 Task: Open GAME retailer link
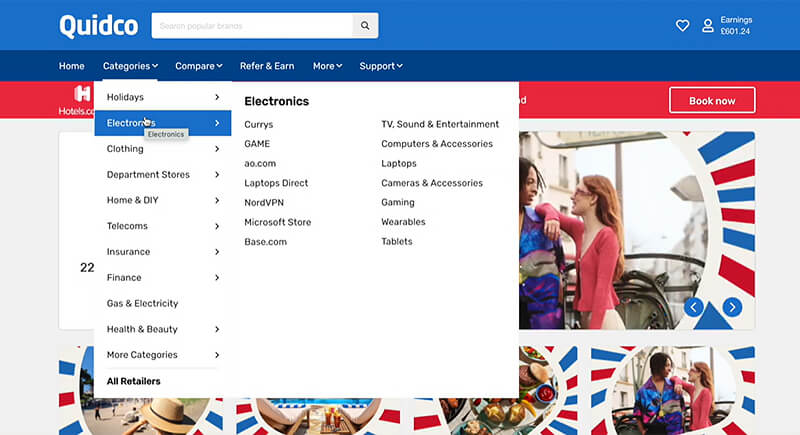tap(257, 144)
